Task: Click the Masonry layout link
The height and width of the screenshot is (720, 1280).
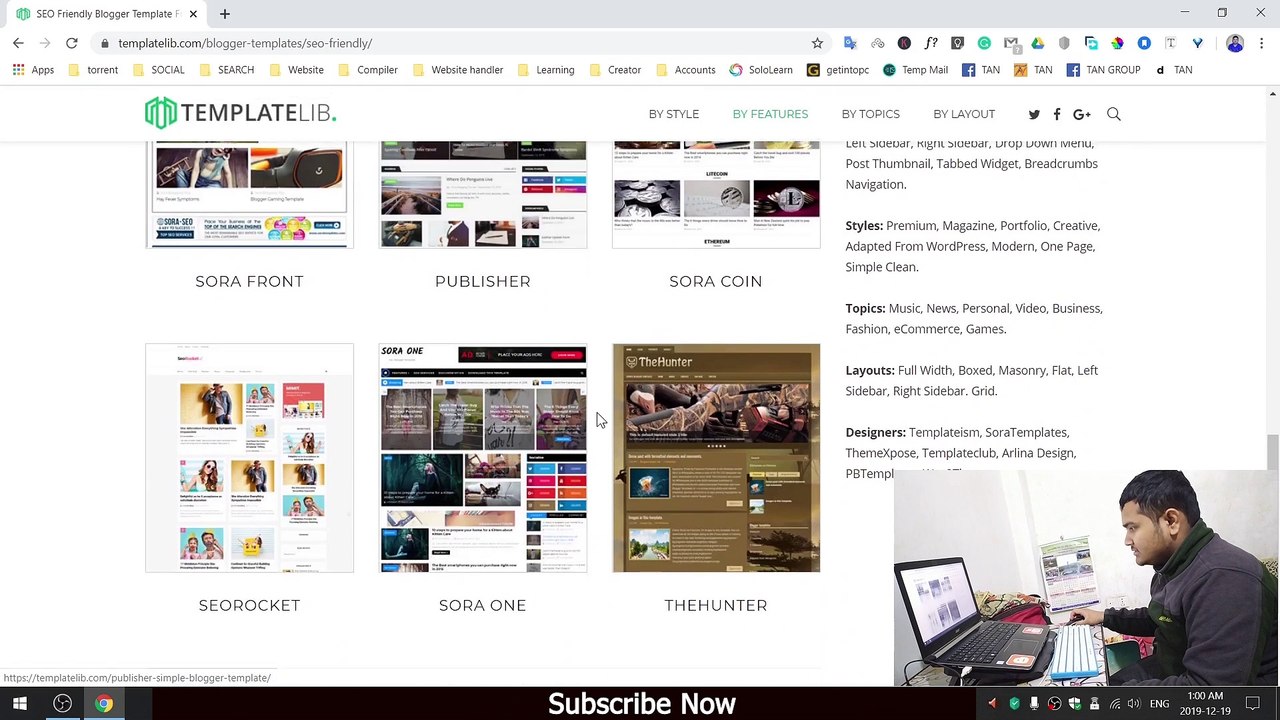Action: (x=1020, y=370)
